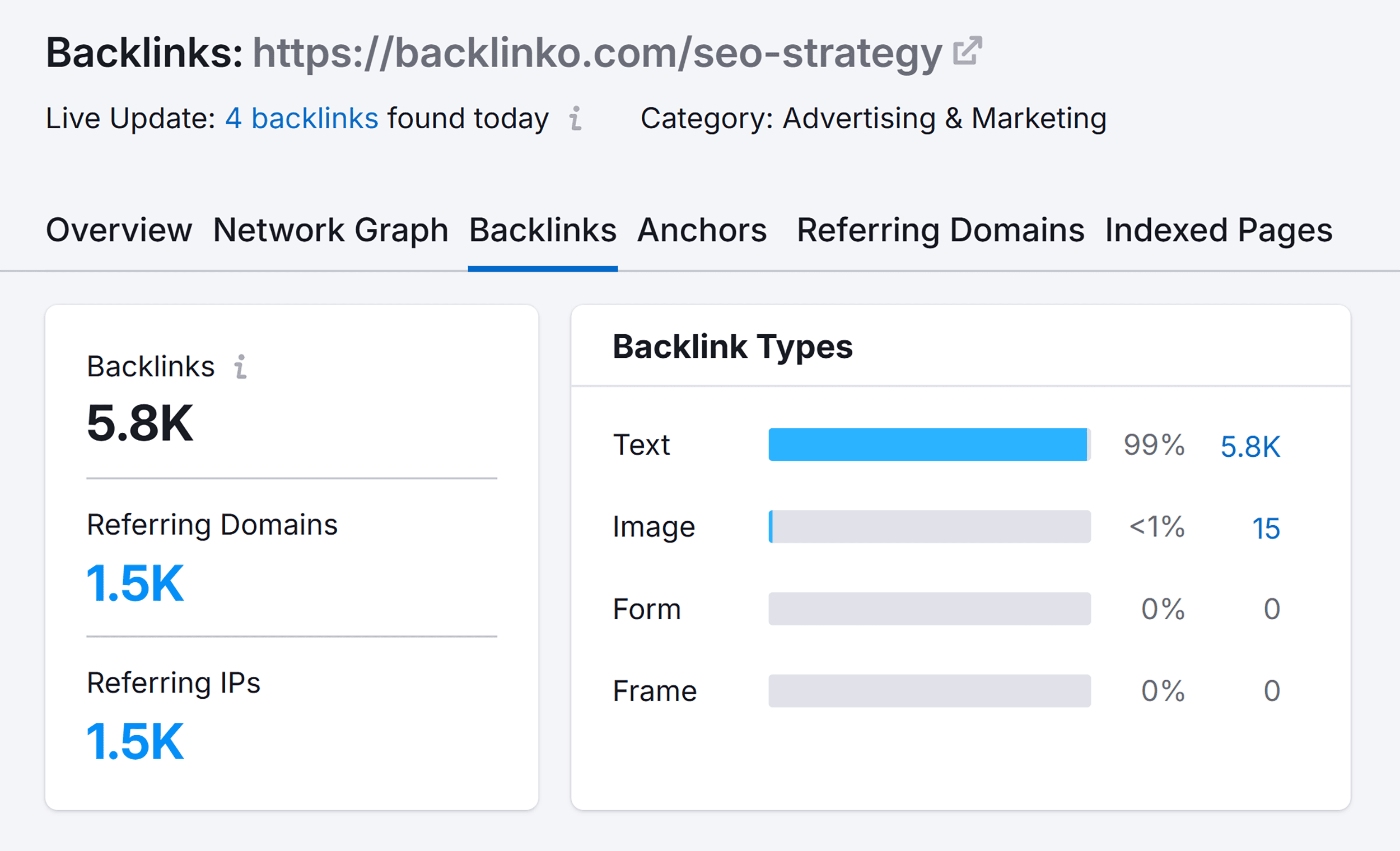The image size is (1400, 851).
Task: Click the Image backlink type progress bar
Action: point(930,527)
